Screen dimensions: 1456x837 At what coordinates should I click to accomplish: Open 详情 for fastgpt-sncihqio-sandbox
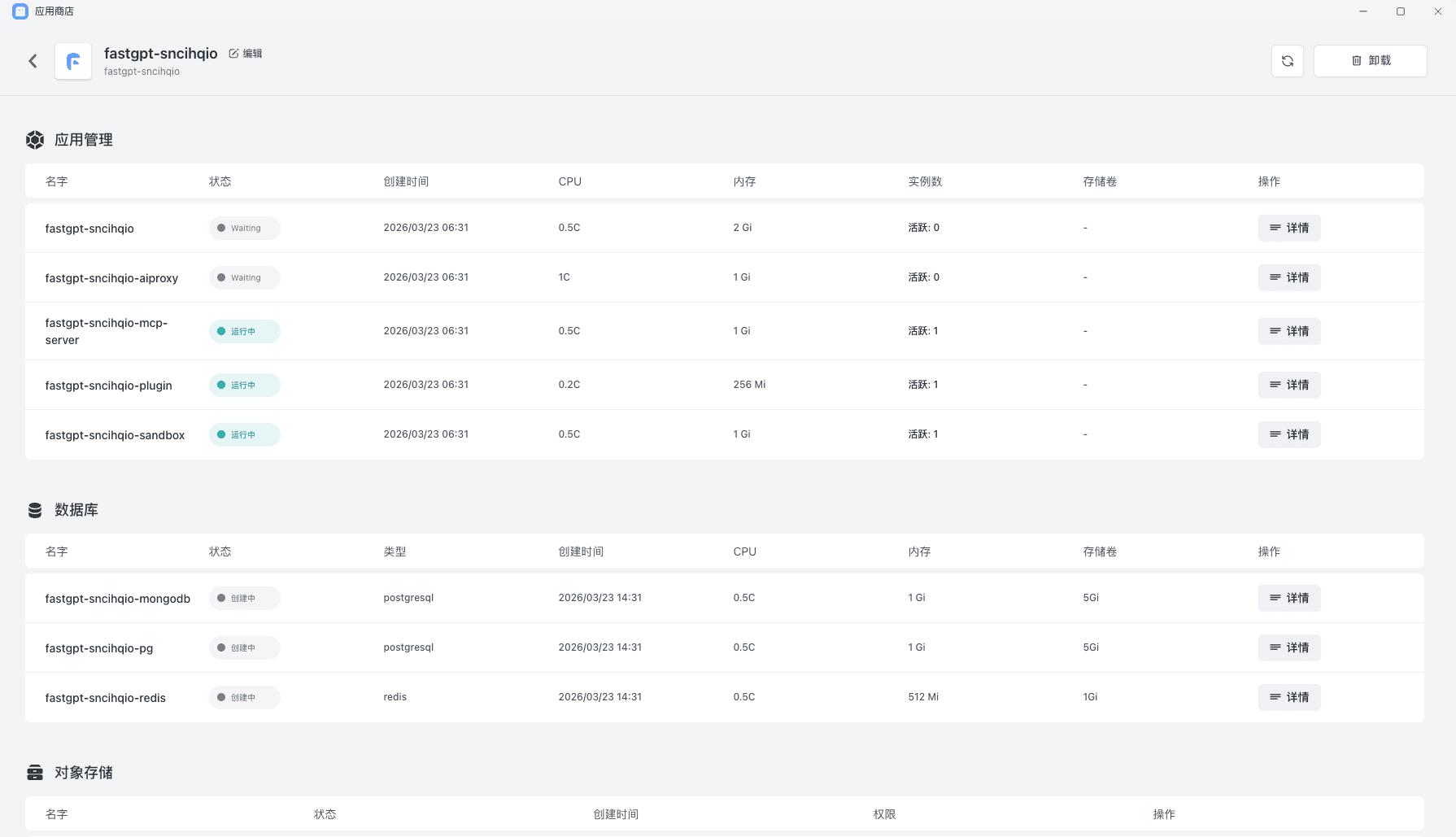pos(1289,434)
